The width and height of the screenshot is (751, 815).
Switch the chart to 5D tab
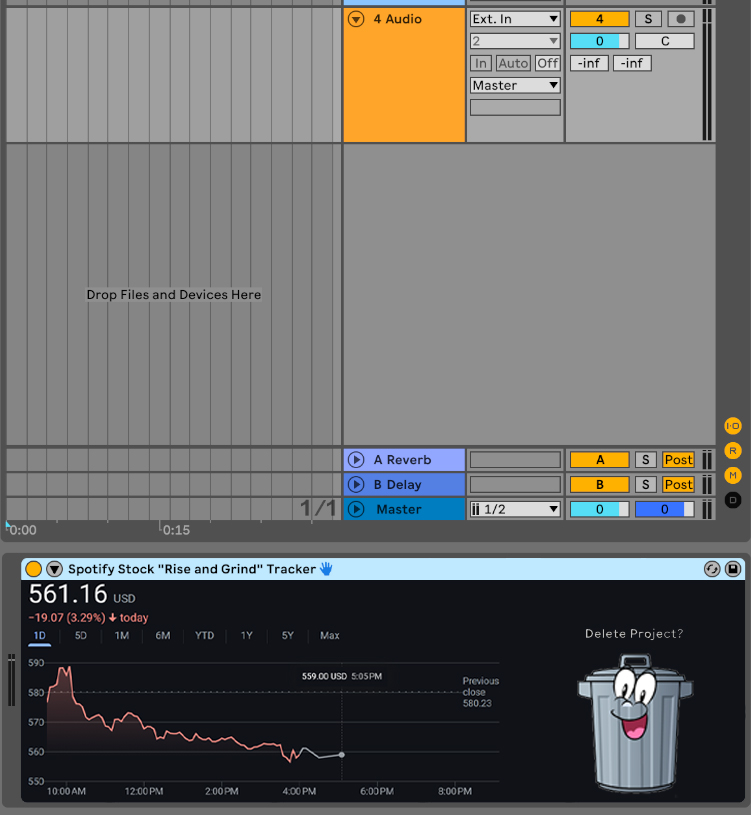click(81, 636)
